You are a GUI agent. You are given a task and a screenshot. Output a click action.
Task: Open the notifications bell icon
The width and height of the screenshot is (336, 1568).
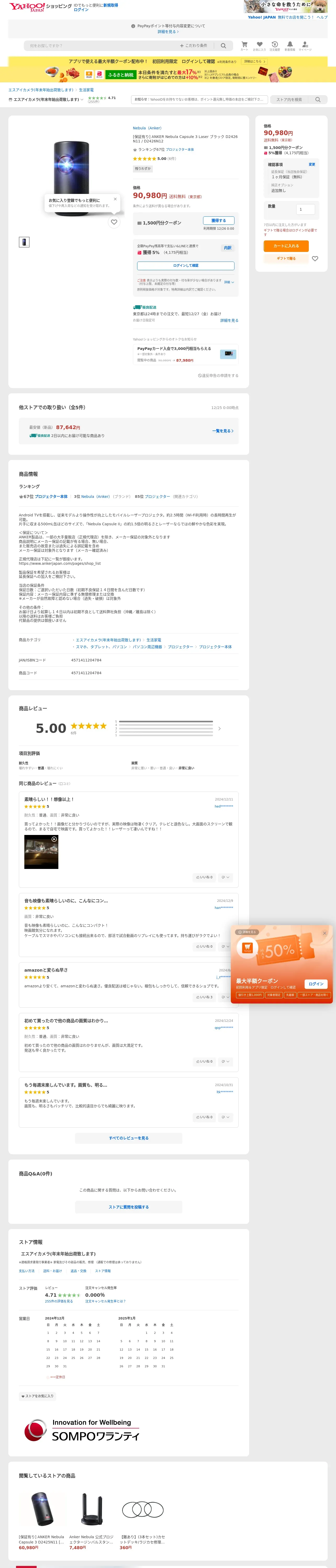290,44
